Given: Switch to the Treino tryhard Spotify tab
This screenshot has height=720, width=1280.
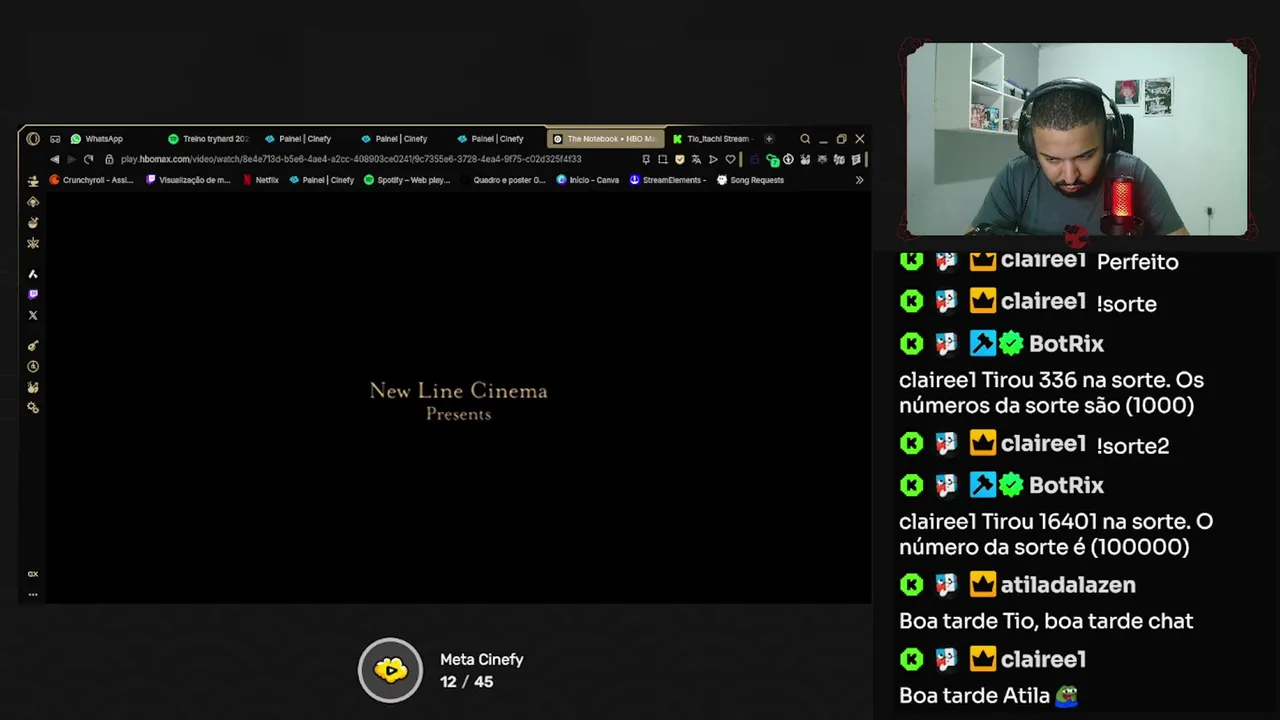Looking at the screenshot, I should tap(208, 139).
